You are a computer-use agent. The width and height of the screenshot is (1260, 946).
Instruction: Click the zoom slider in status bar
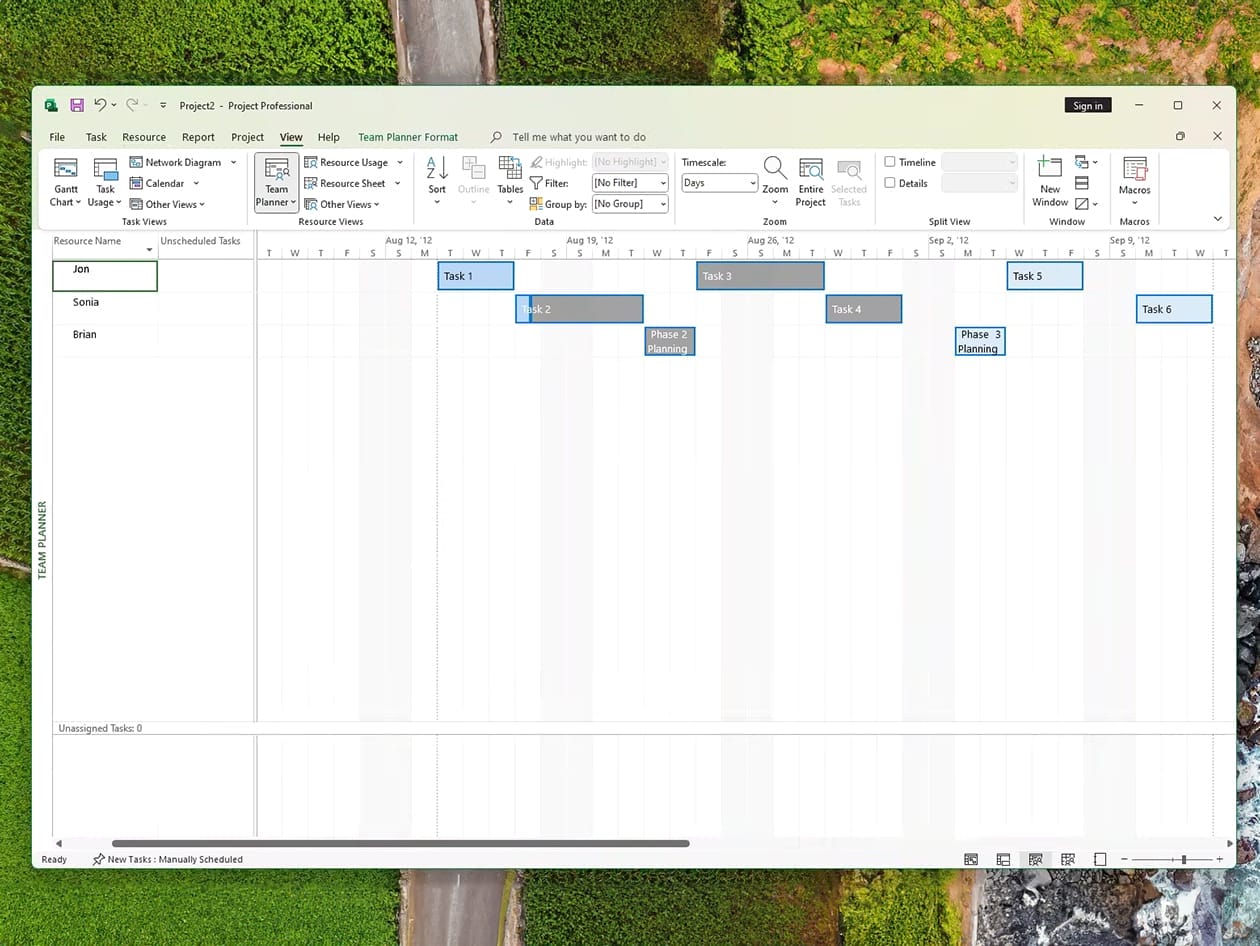coord(1184,860)
